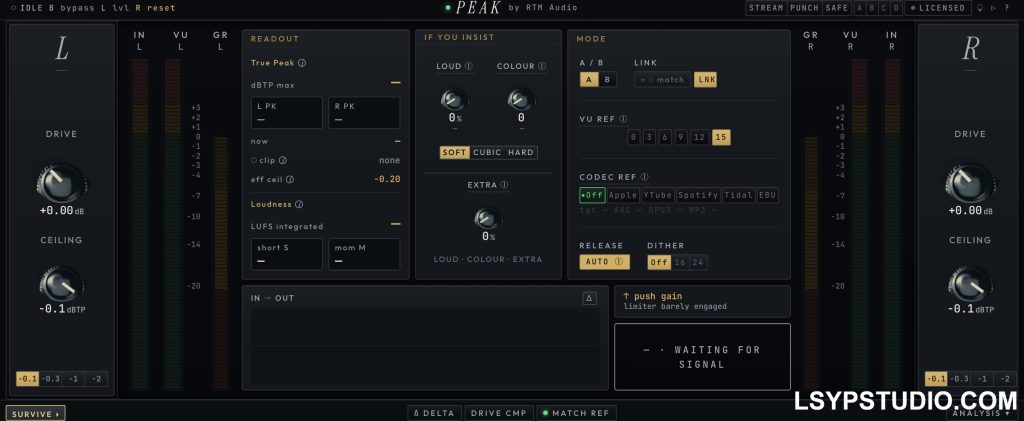Set left ceiling preset -0.3

(x=50, y=379)
